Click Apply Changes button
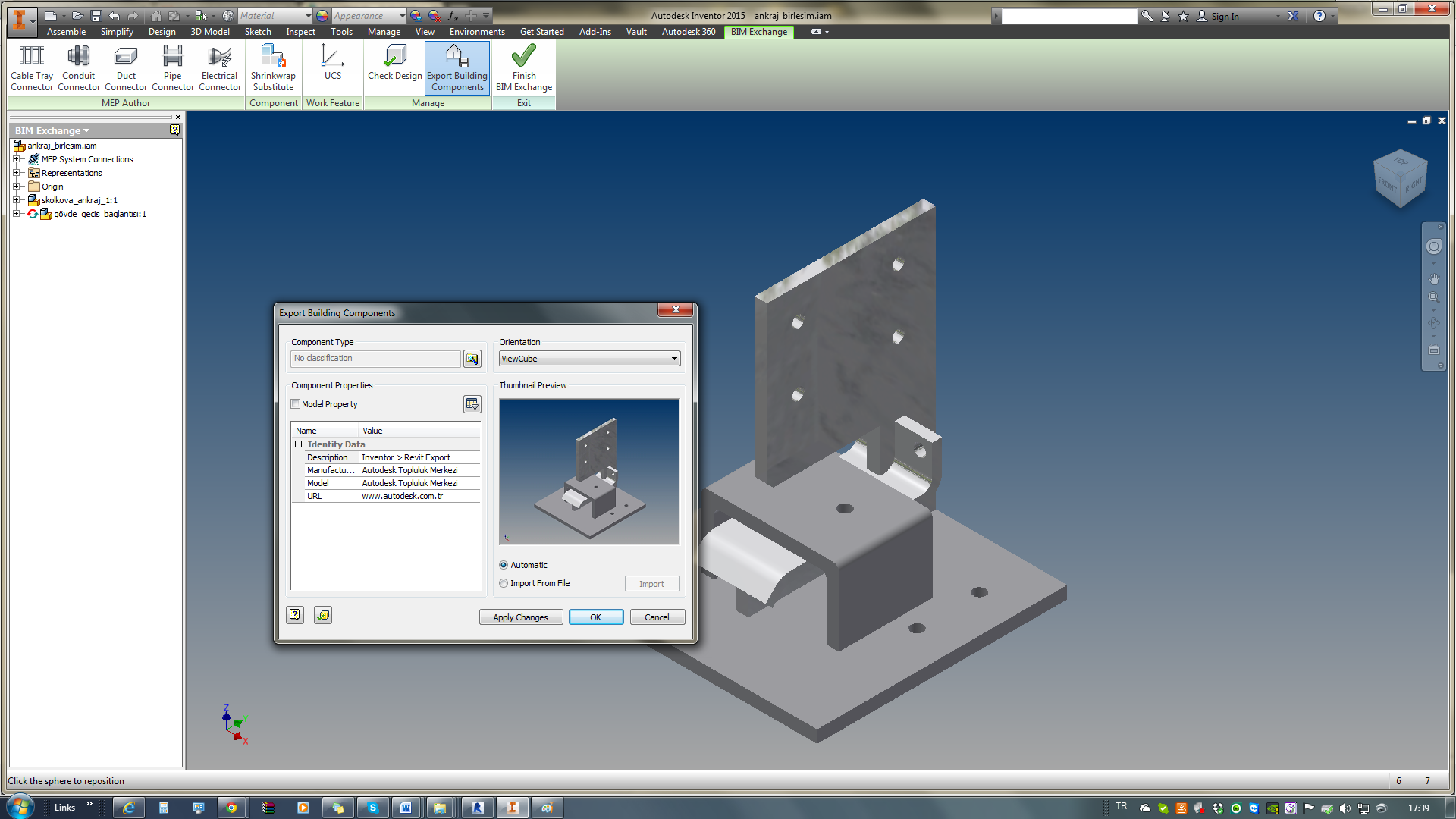The image size is (1456, 819). (520, 617)
